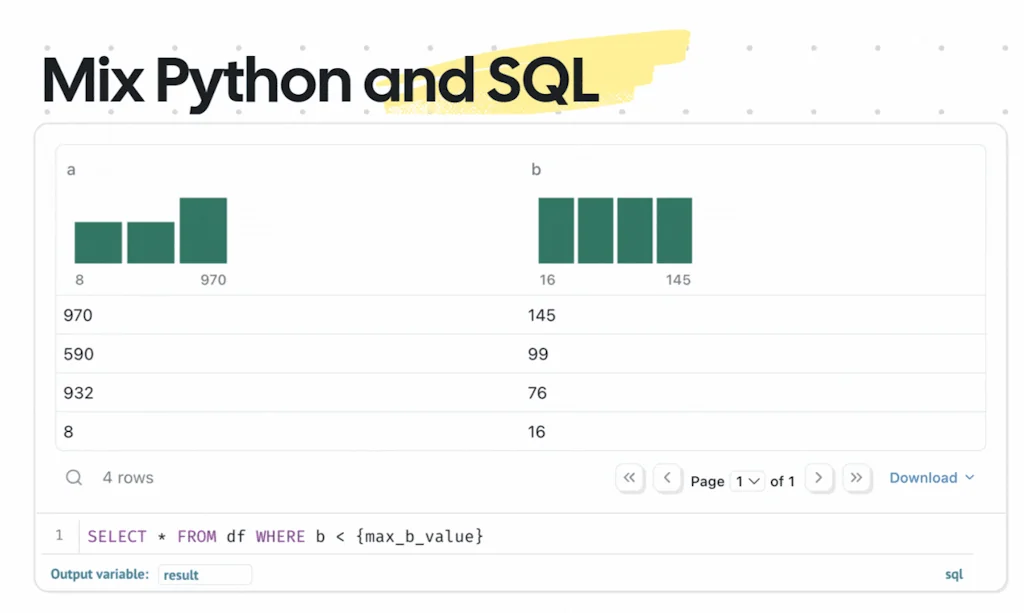Click the search magnifier icon in table footer
Screen dimensions: 1024x613
tap(74, 478)
